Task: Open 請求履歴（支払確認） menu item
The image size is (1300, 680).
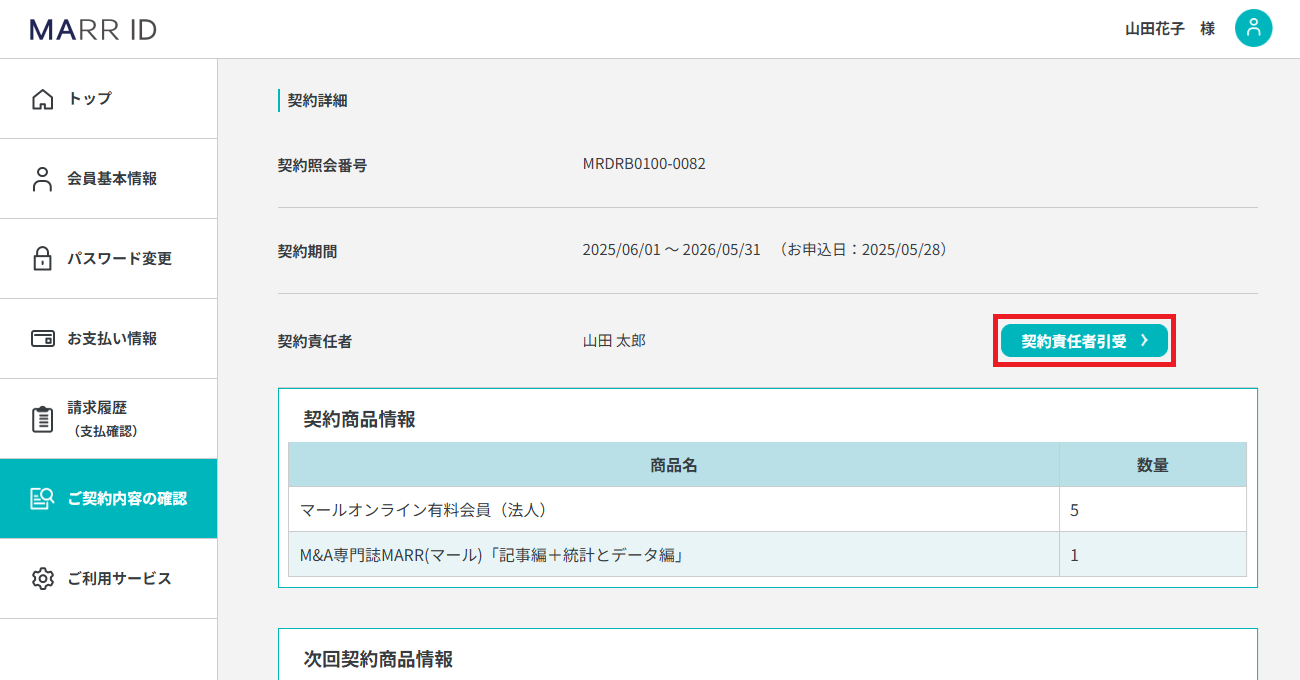Action: pyautogui.click(x=108, y=419)
